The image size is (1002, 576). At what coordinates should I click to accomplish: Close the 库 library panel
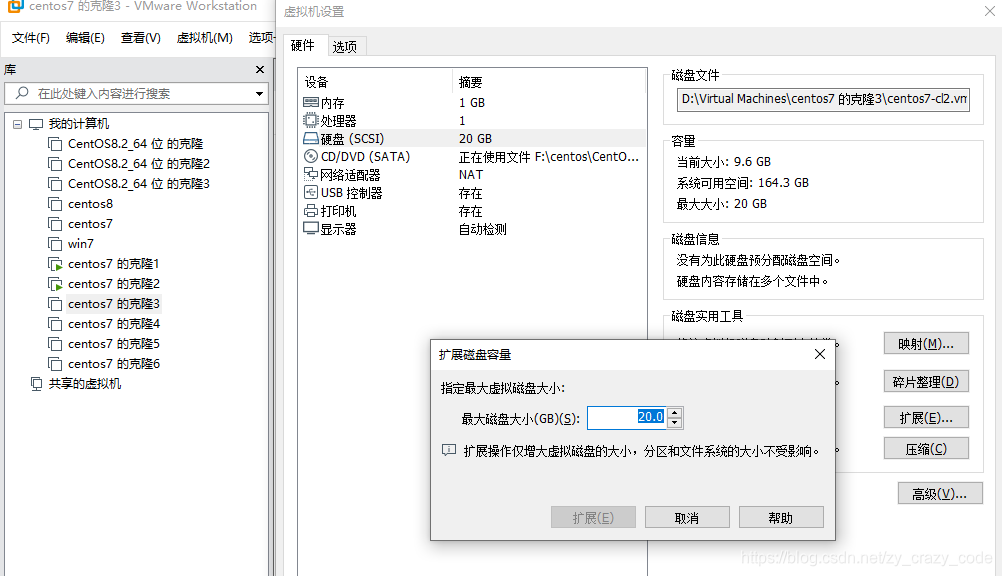coord(259,70)
